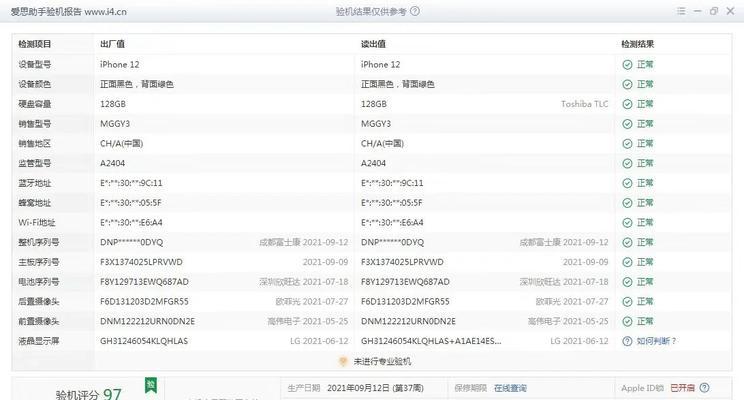Select factory battery serial F8Y129713EWQ687AD
The height and width of the screenshot is (400, 744).
144,282
